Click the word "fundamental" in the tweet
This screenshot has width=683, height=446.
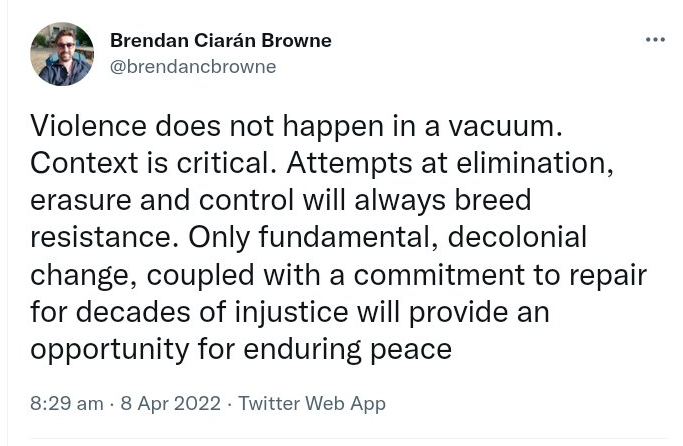coord(328,237)
